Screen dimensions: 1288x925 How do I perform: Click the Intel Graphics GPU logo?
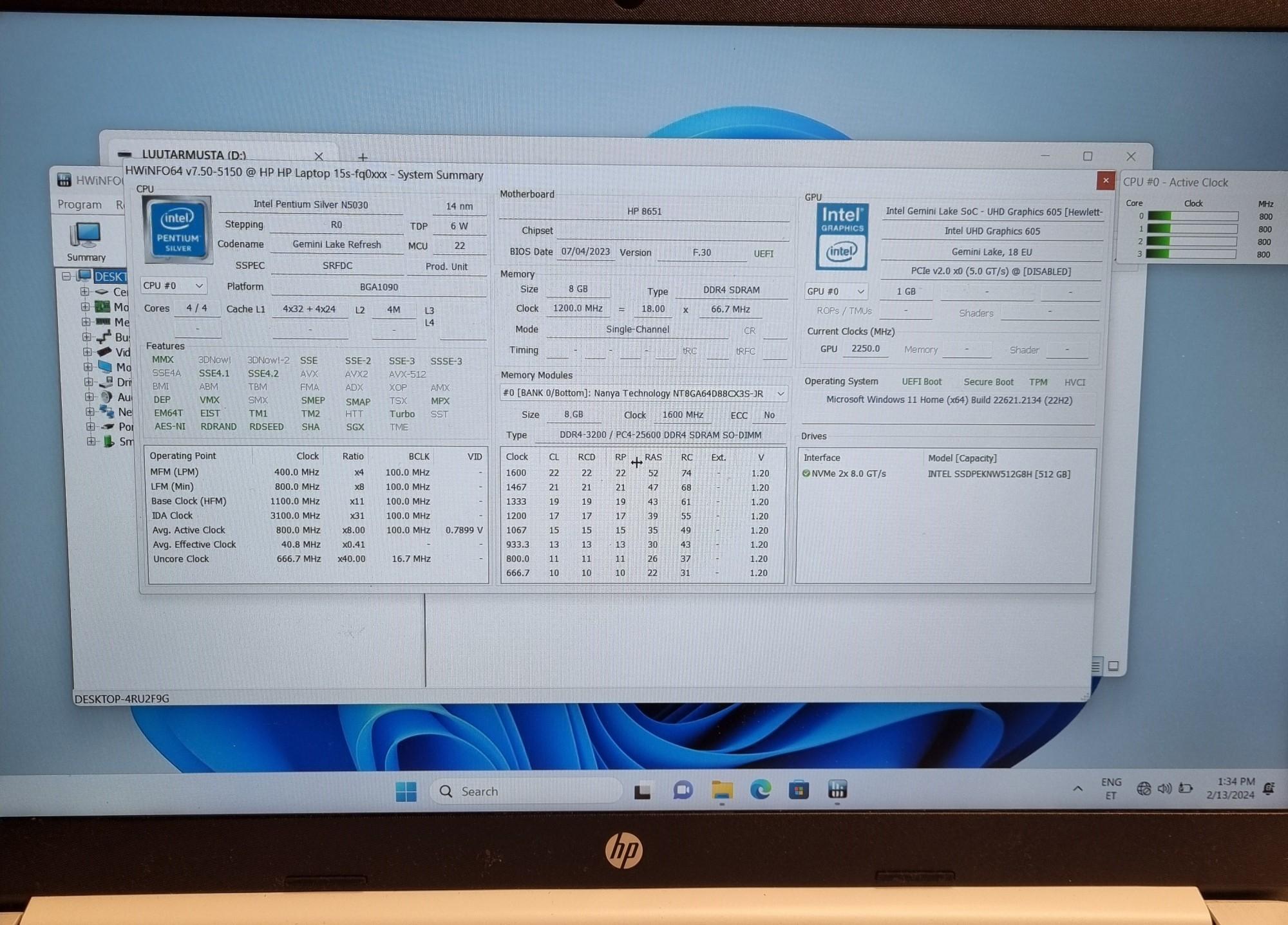[x=842, y=236]
